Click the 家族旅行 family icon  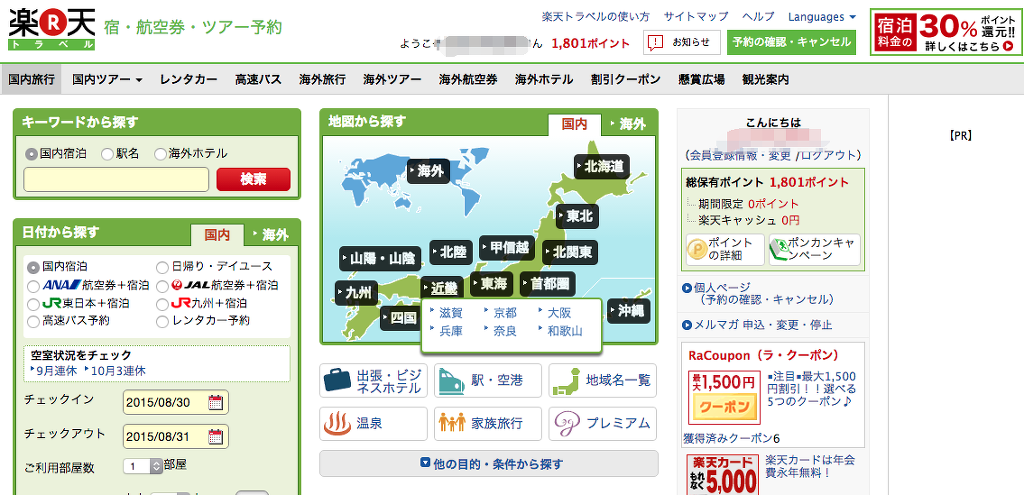453,424
